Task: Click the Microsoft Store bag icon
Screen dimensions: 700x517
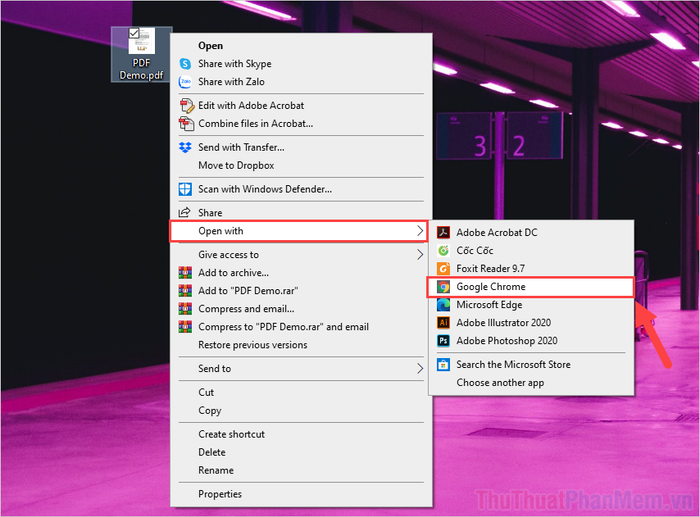Action: tap(443, 365)
